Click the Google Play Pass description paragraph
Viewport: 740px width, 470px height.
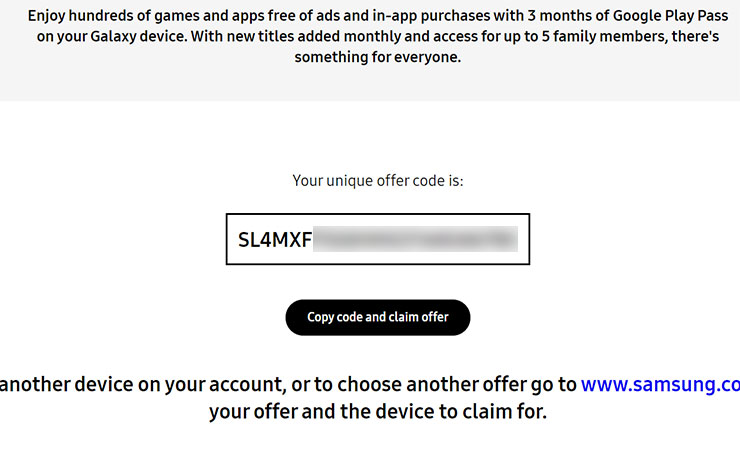(x=377, y=38)
